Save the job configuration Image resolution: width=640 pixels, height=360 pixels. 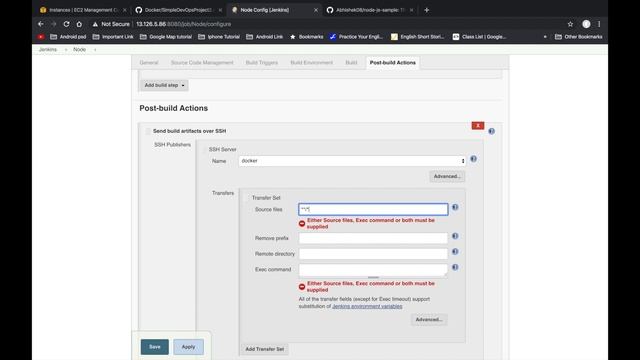pos(155,347)
